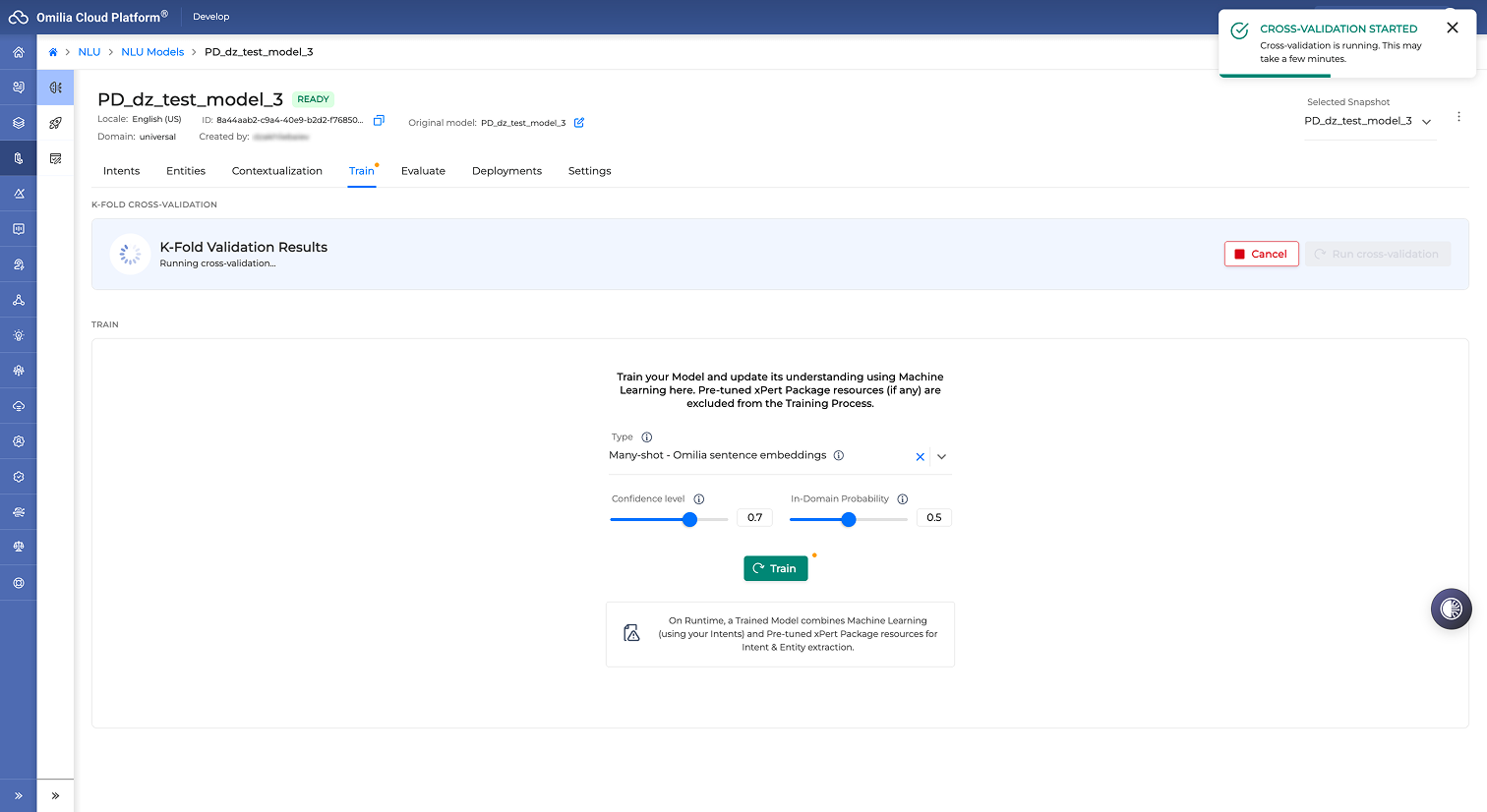The height and width of the screenshot is (812, 1487).
Task: Click the In-Domain Probability info icon
Action: (x=903, y=499)
